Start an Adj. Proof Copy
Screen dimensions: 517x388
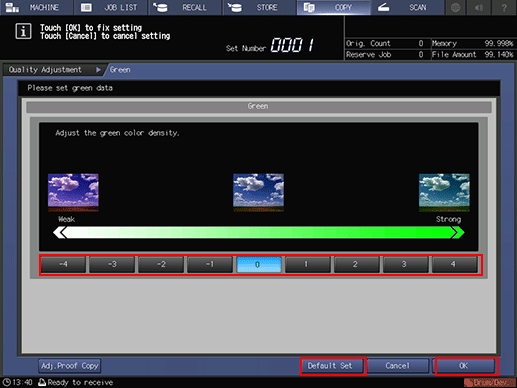(x=69, y=366)
